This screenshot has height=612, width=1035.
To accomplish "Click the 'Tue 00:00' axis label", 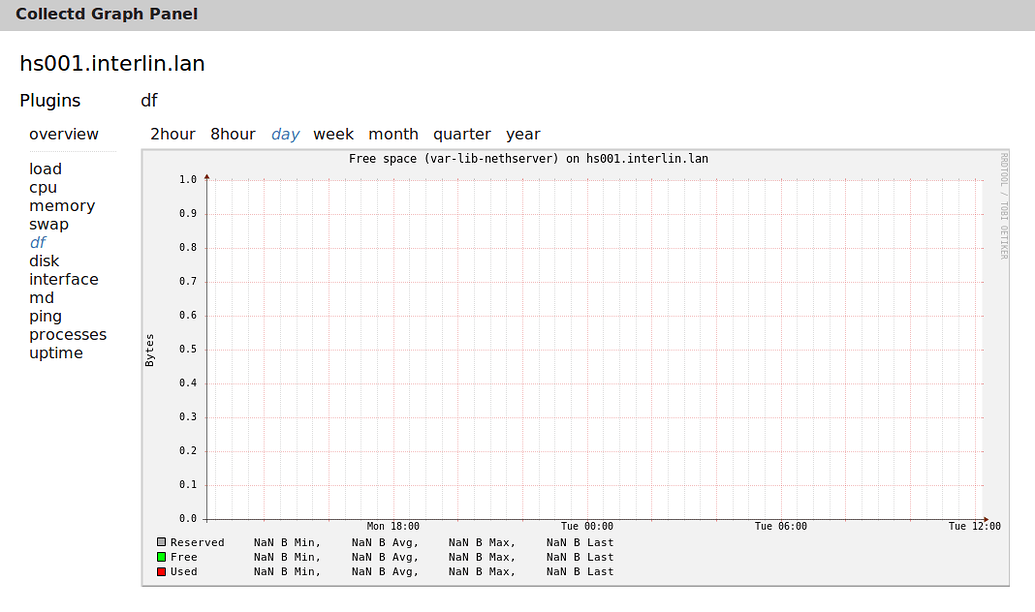I will coord(587,526).
